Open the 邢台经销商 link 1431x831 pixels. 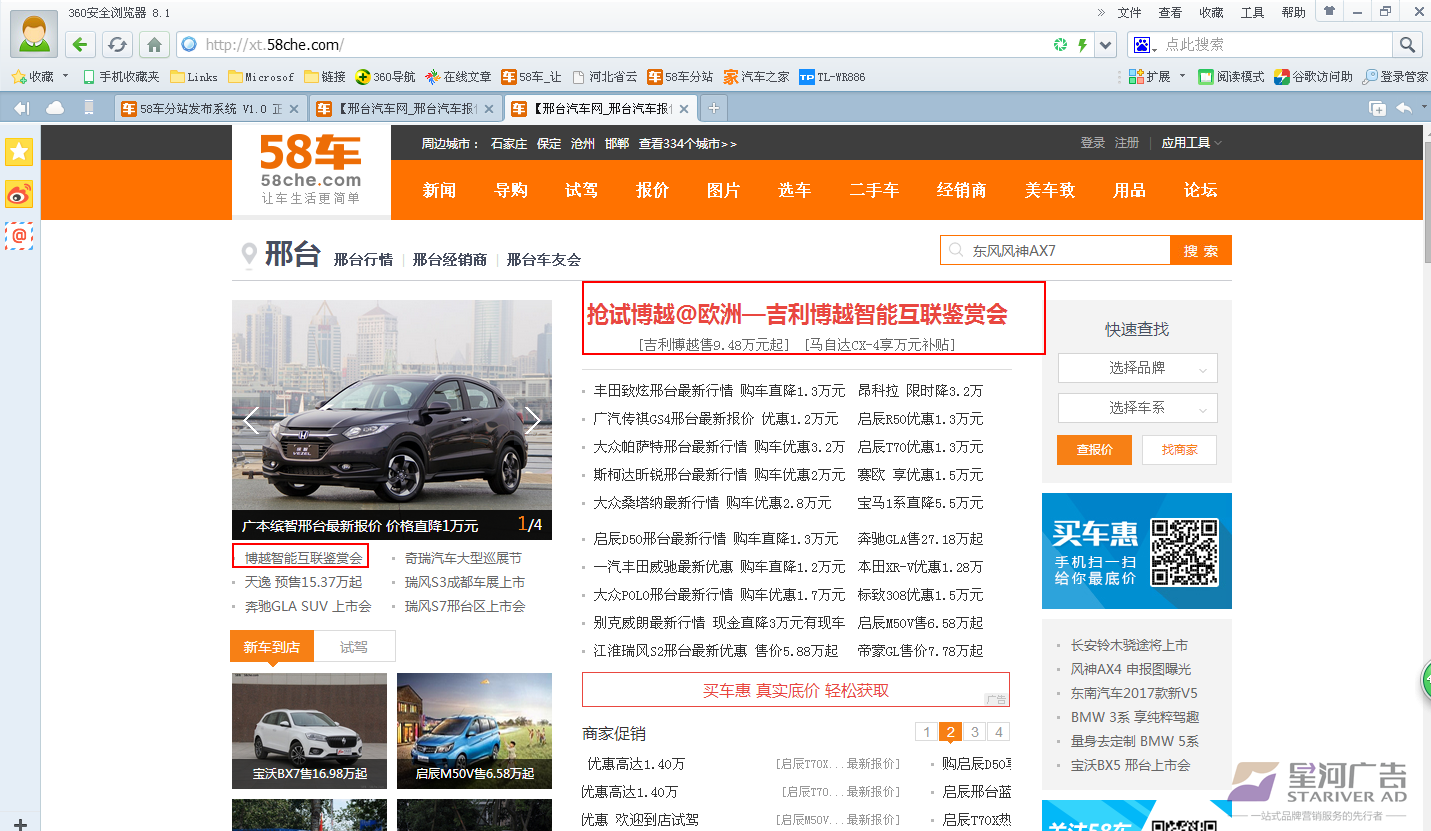click(x=450, y=260)
